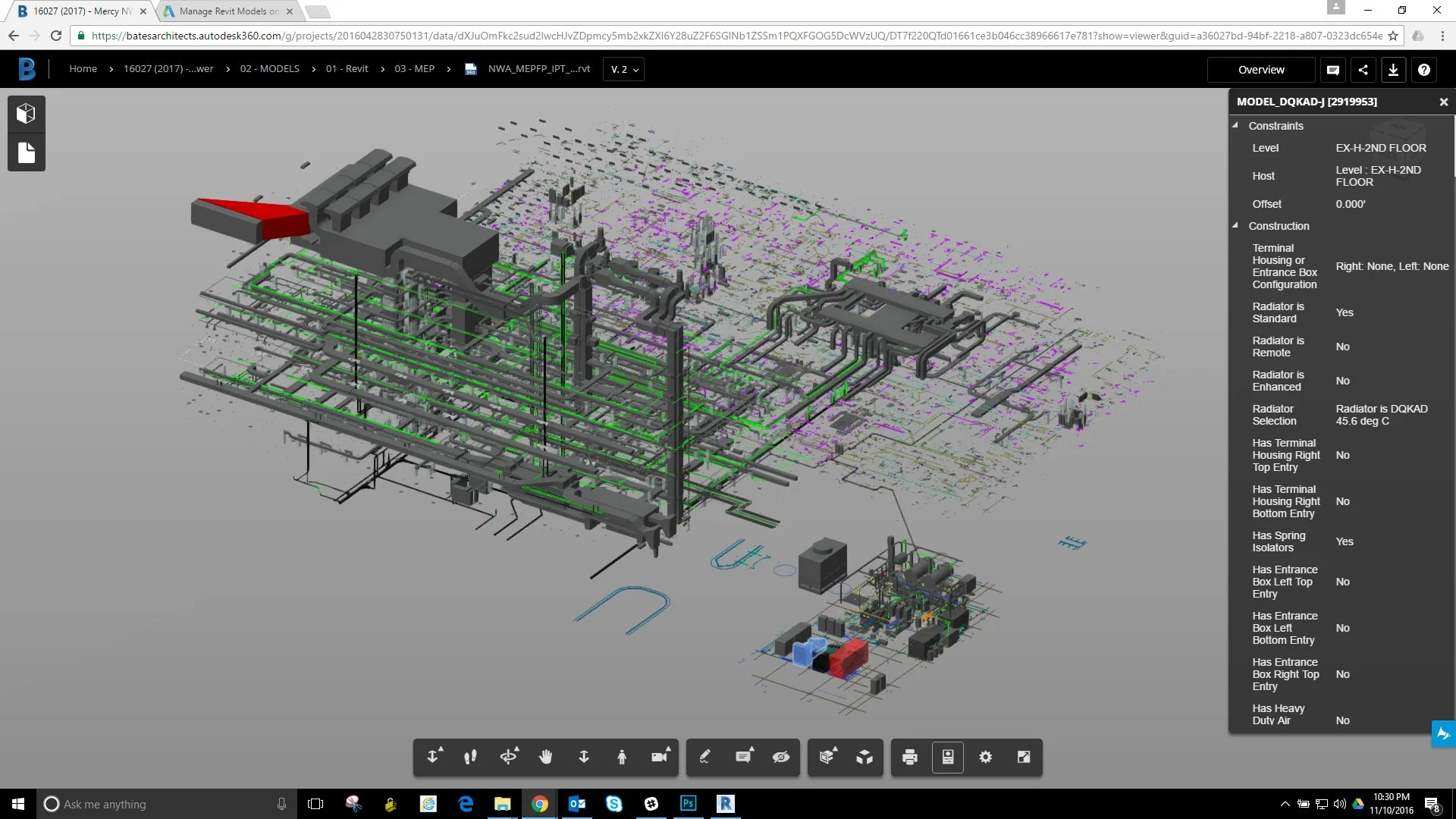The height and width of the screenshot is (819, 1456).
Task: Bookmark this page with the star icon
Action: (1393, 36)
